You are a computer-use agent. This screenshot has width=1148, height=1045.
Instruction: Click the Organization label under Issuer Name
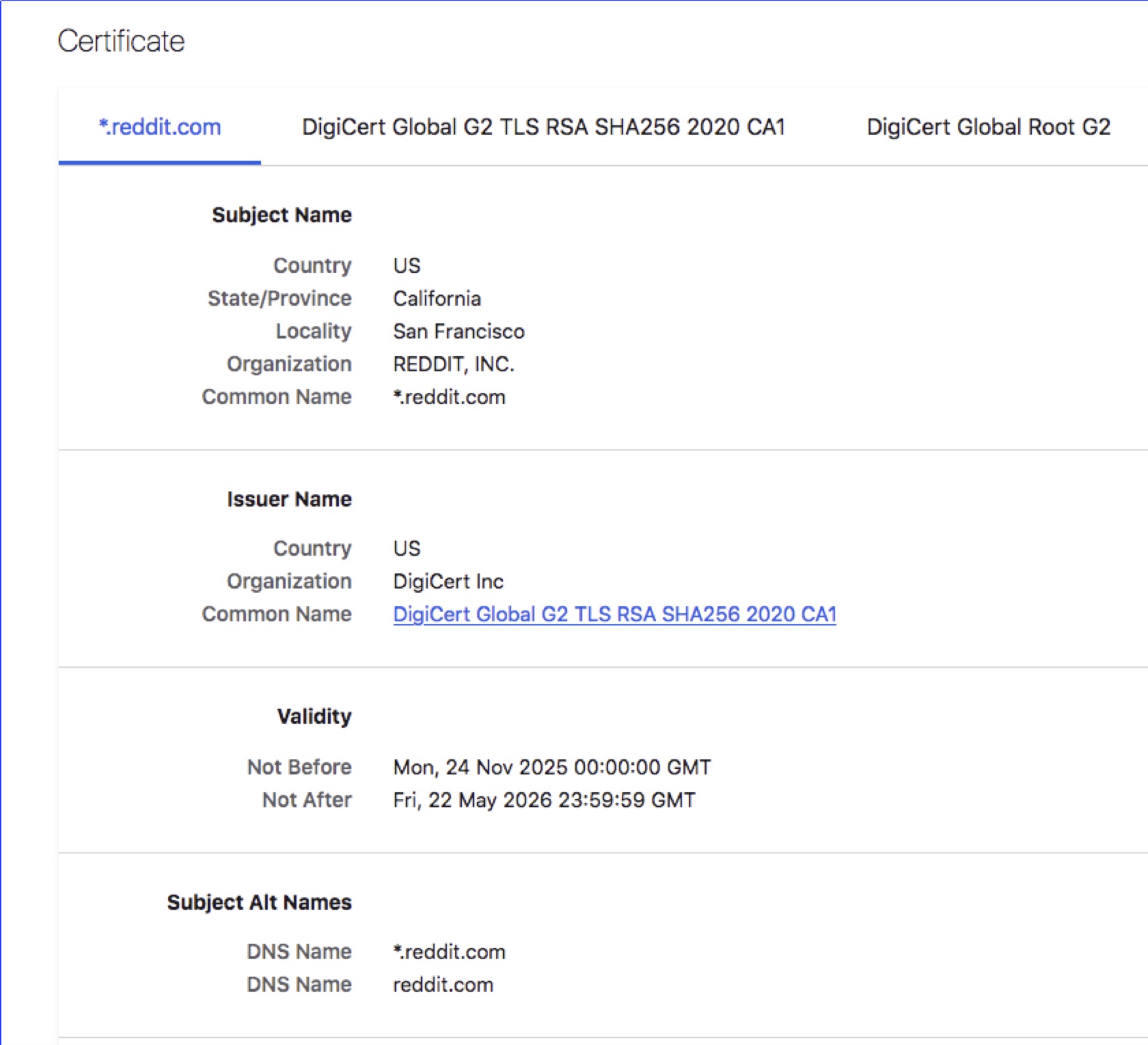(289, 581)
